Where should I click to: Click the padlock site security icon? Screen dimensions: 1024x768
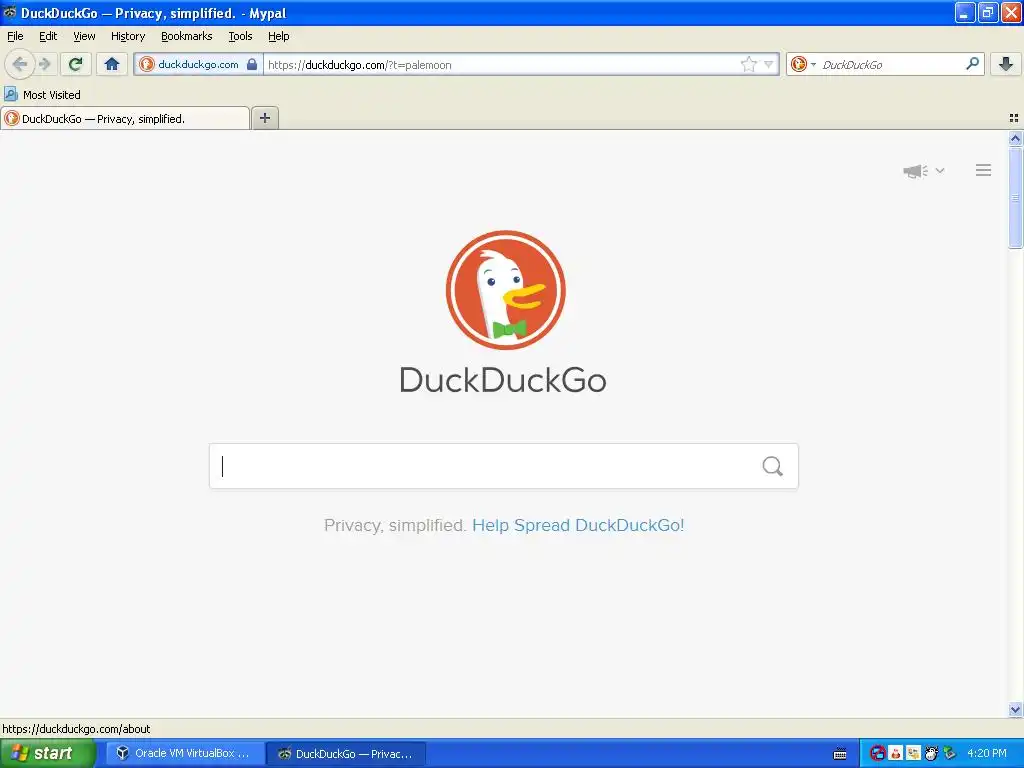251,64
